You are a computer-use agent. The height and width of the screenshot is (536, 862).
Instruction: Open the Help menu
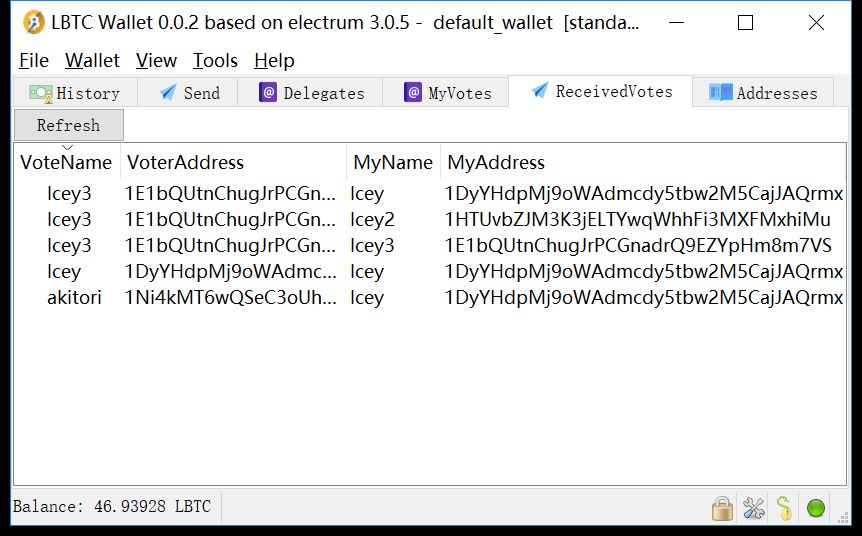[274, 61]
